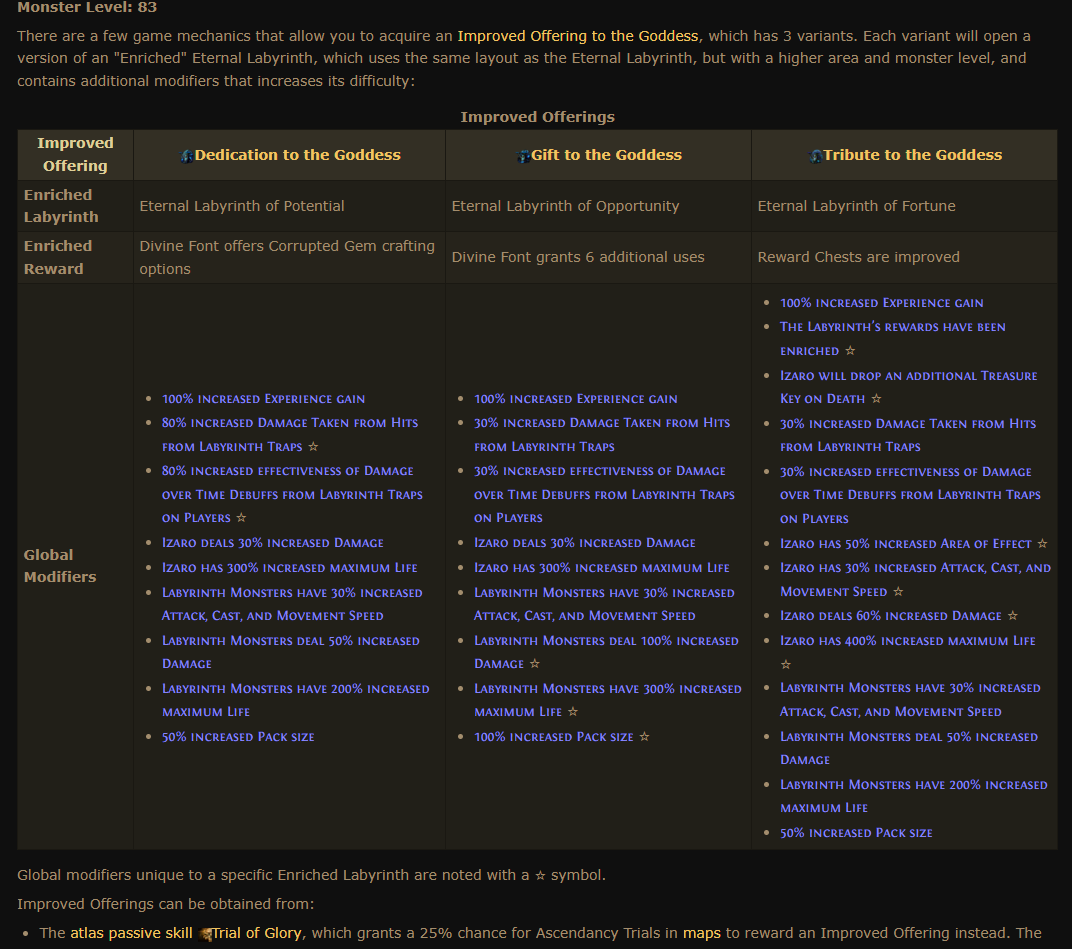This screenshot has height=949, width=1072.
Task: Open the 100% increased Pack size modifier
Action: click(554, 737)
